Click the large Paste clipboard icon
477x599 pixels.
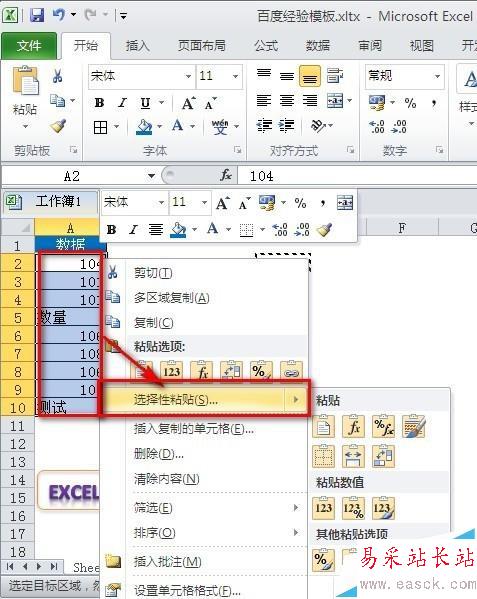click(25, 81)
